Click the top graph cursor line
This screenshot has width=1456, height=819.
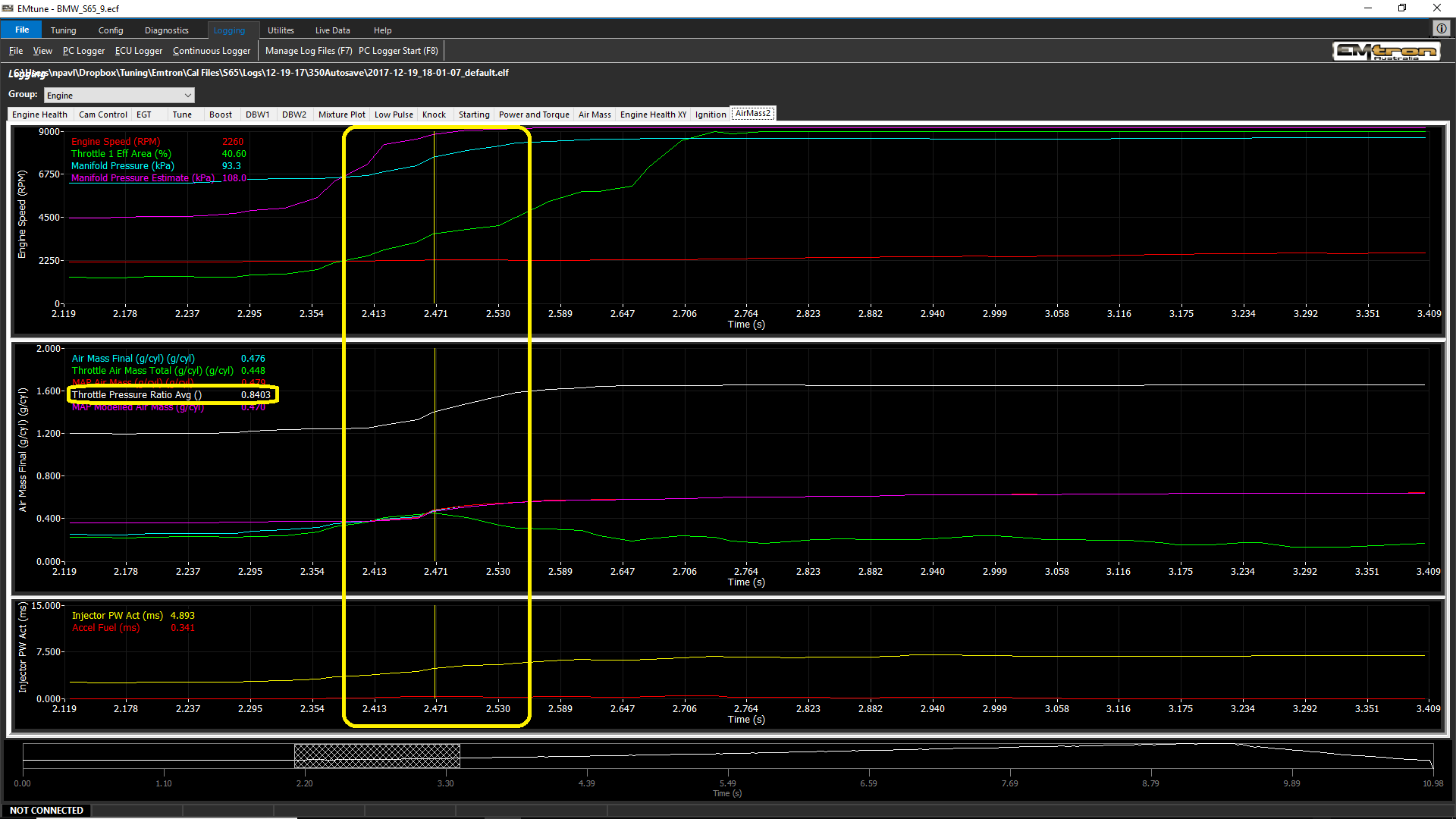tap(435, 218)
